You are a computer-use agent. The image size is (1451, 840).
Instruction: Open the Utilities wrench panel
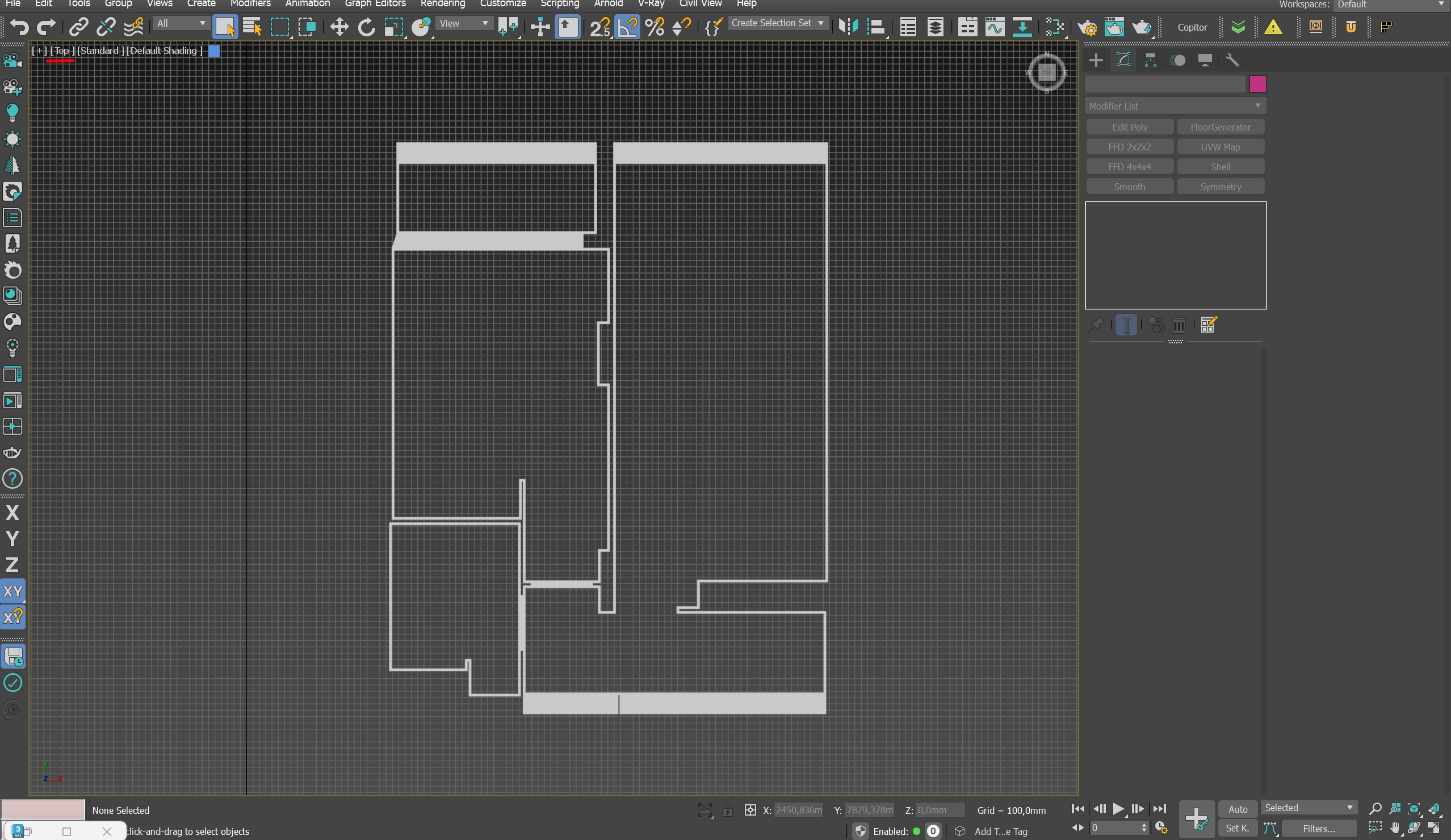1232,60
